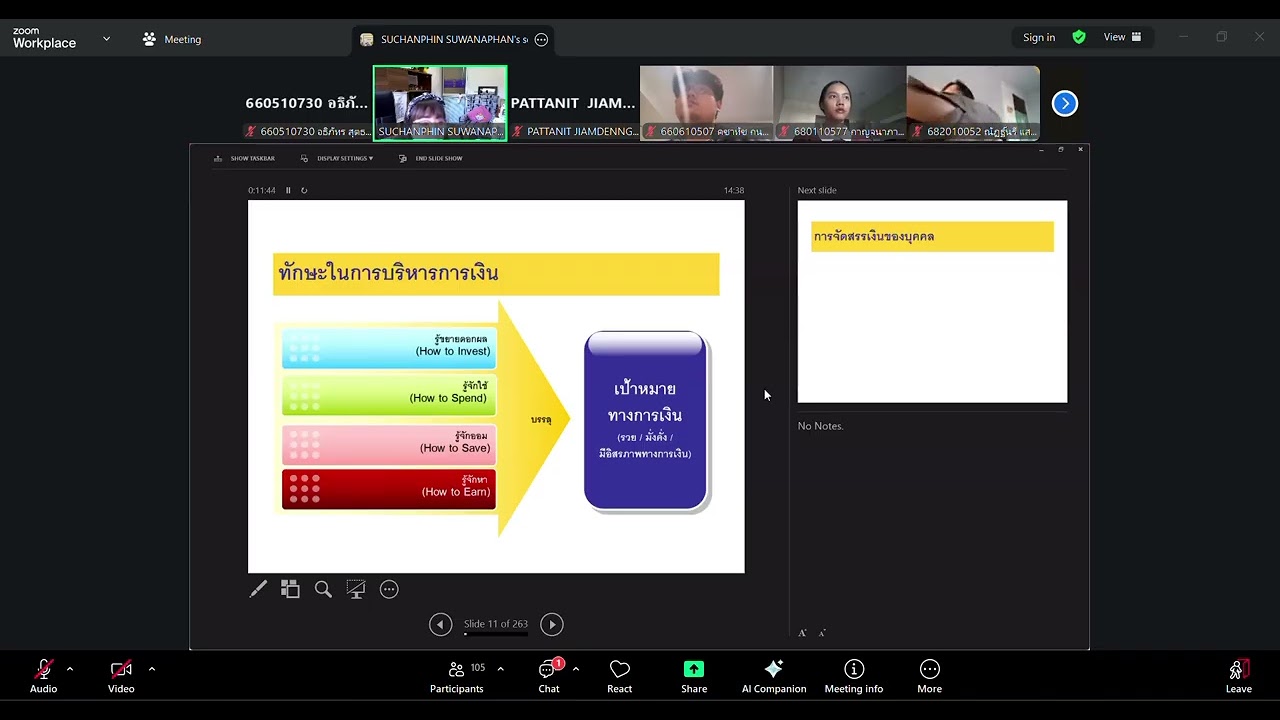Click Sign in at top right

(x=1039, y=37)
